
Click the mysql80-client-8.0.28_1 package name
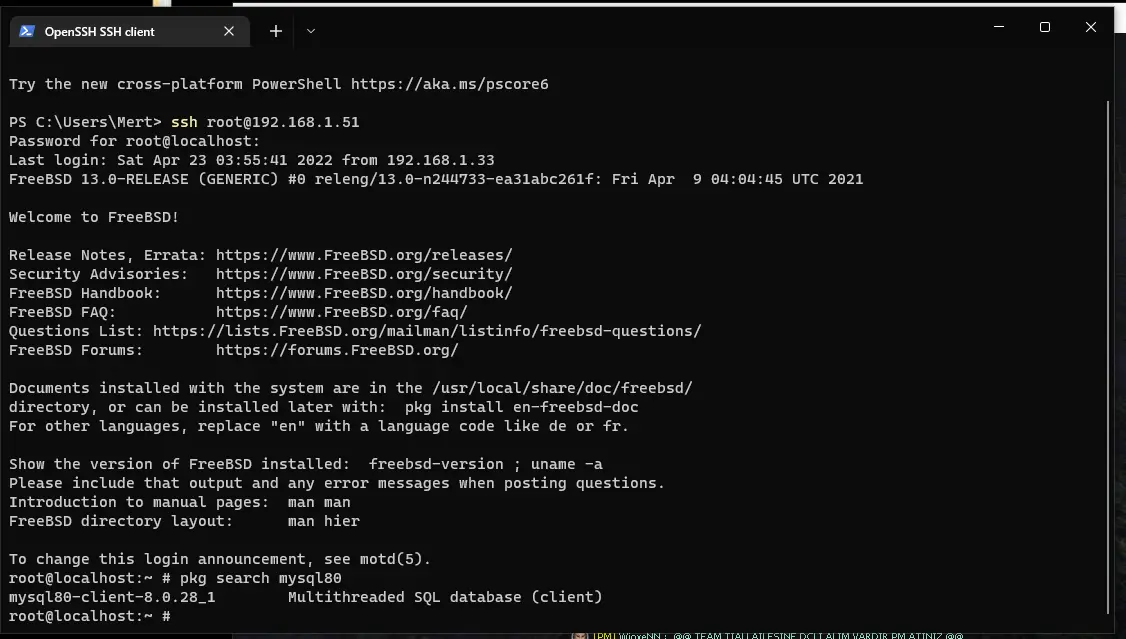(x=112, y=597)
